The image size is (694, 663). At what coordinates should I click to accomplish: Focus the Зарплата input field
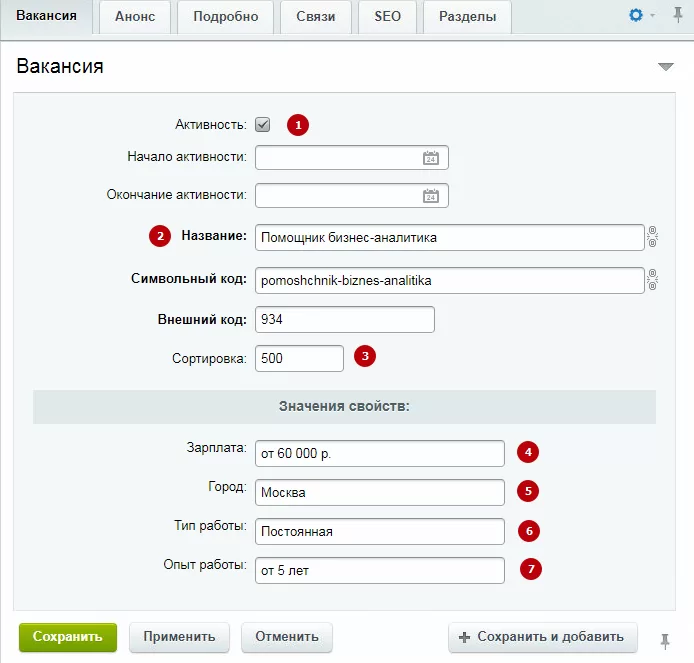[x=380, y=453]
